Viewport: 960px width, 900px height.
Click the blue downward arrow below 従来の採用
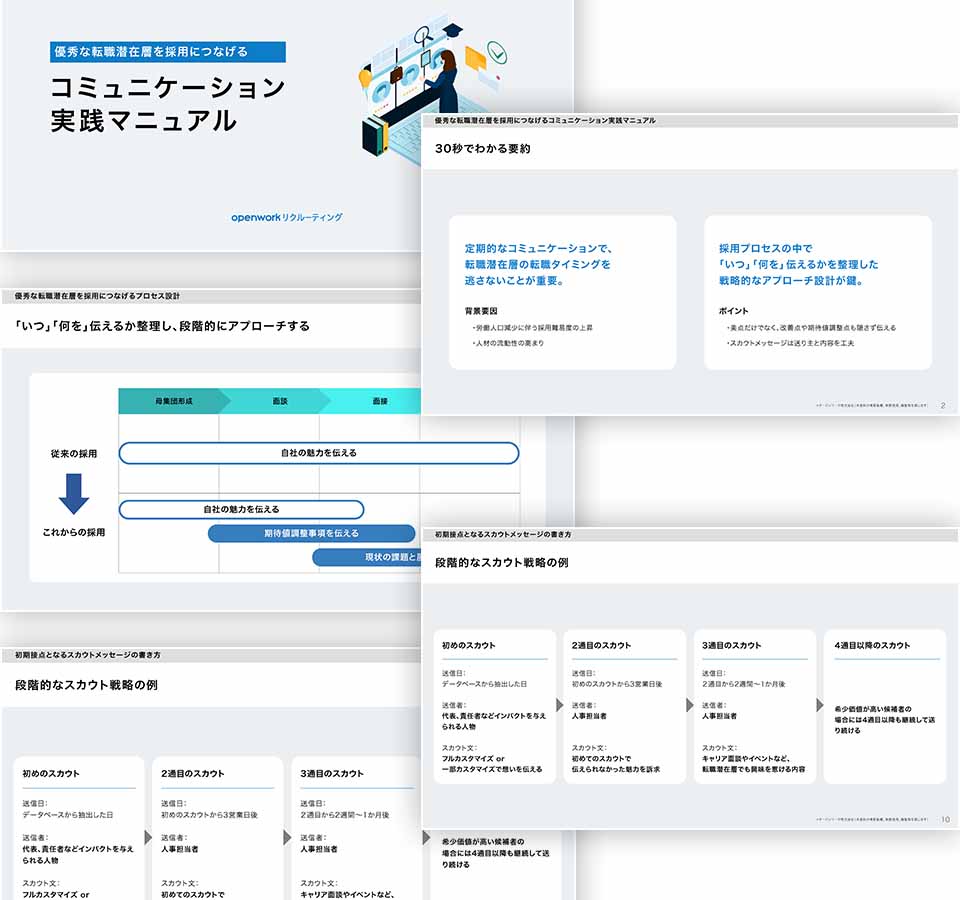tap(74, 493)
